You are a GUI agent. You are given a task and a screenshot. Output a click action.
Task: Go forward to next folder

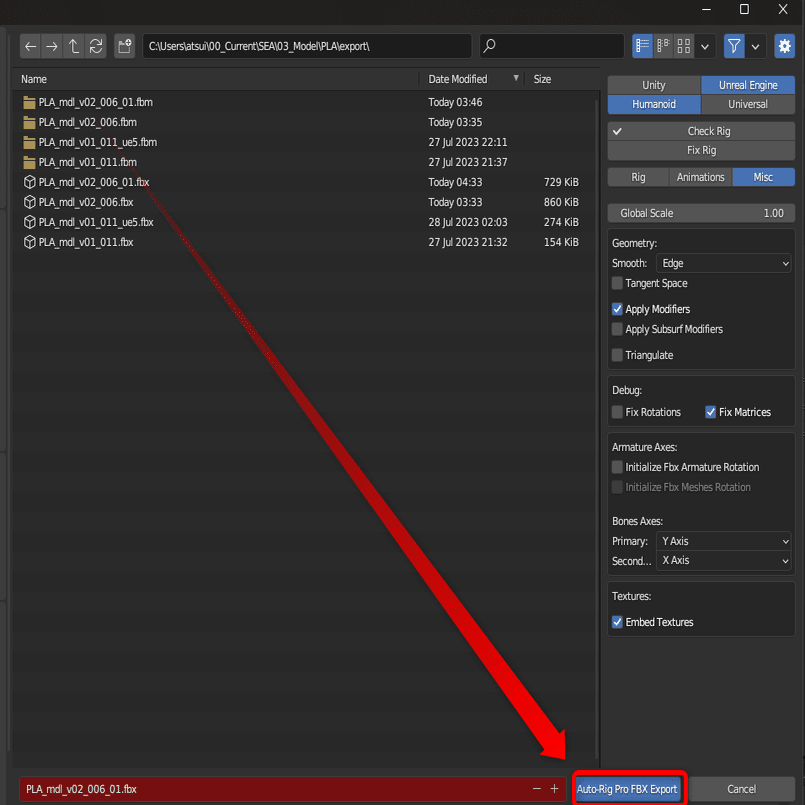tap(52, 47)
